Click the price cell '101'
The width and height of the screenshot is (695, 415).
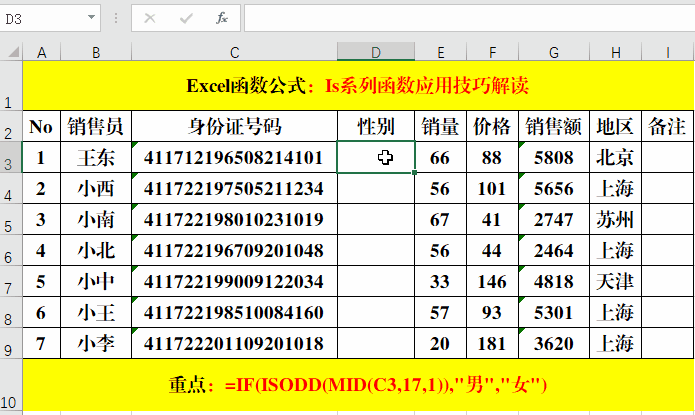[492, 188]
